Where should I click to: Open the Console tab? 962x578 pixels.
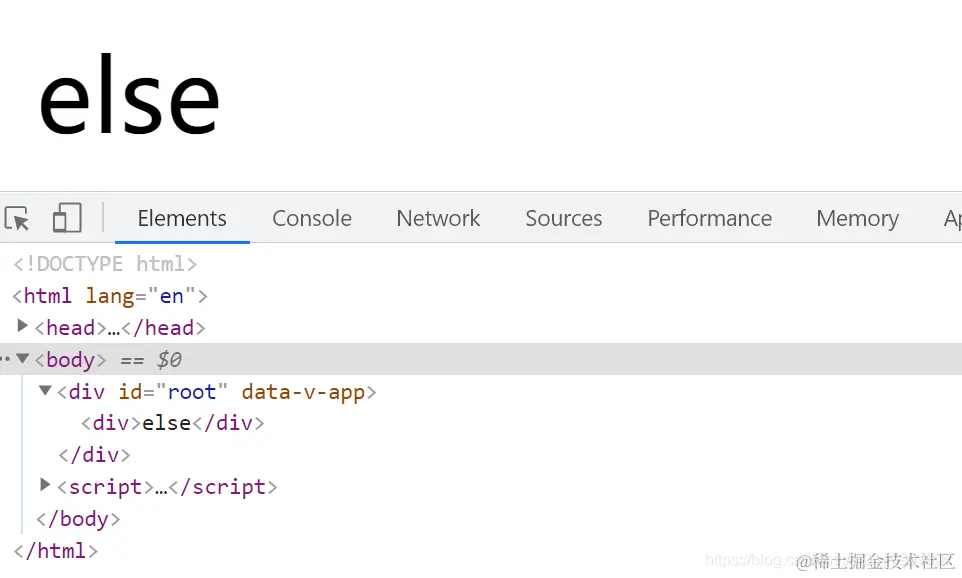click(x=312, y=218)
